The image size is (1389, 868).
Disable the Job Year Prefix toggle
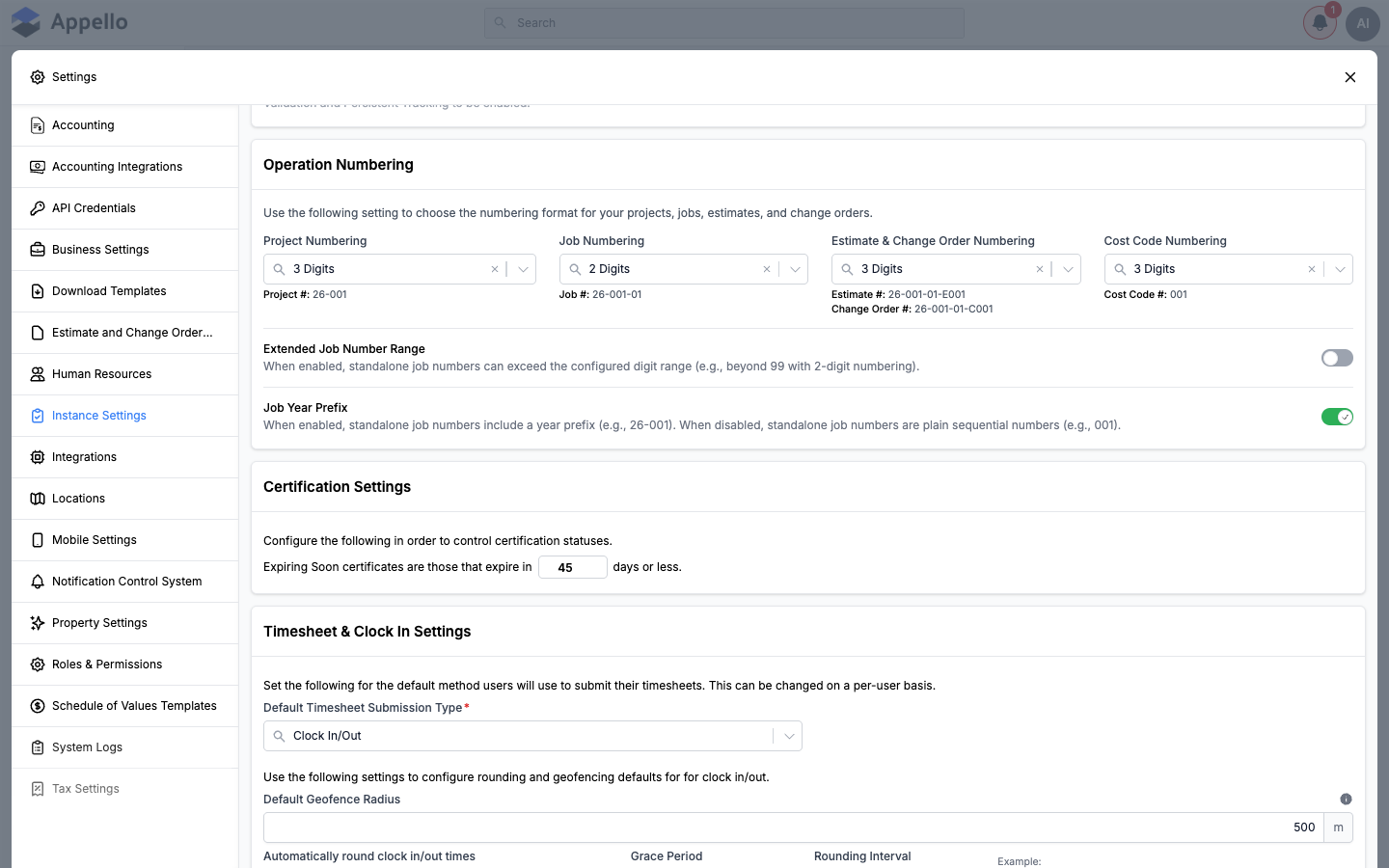point(1337,417)
